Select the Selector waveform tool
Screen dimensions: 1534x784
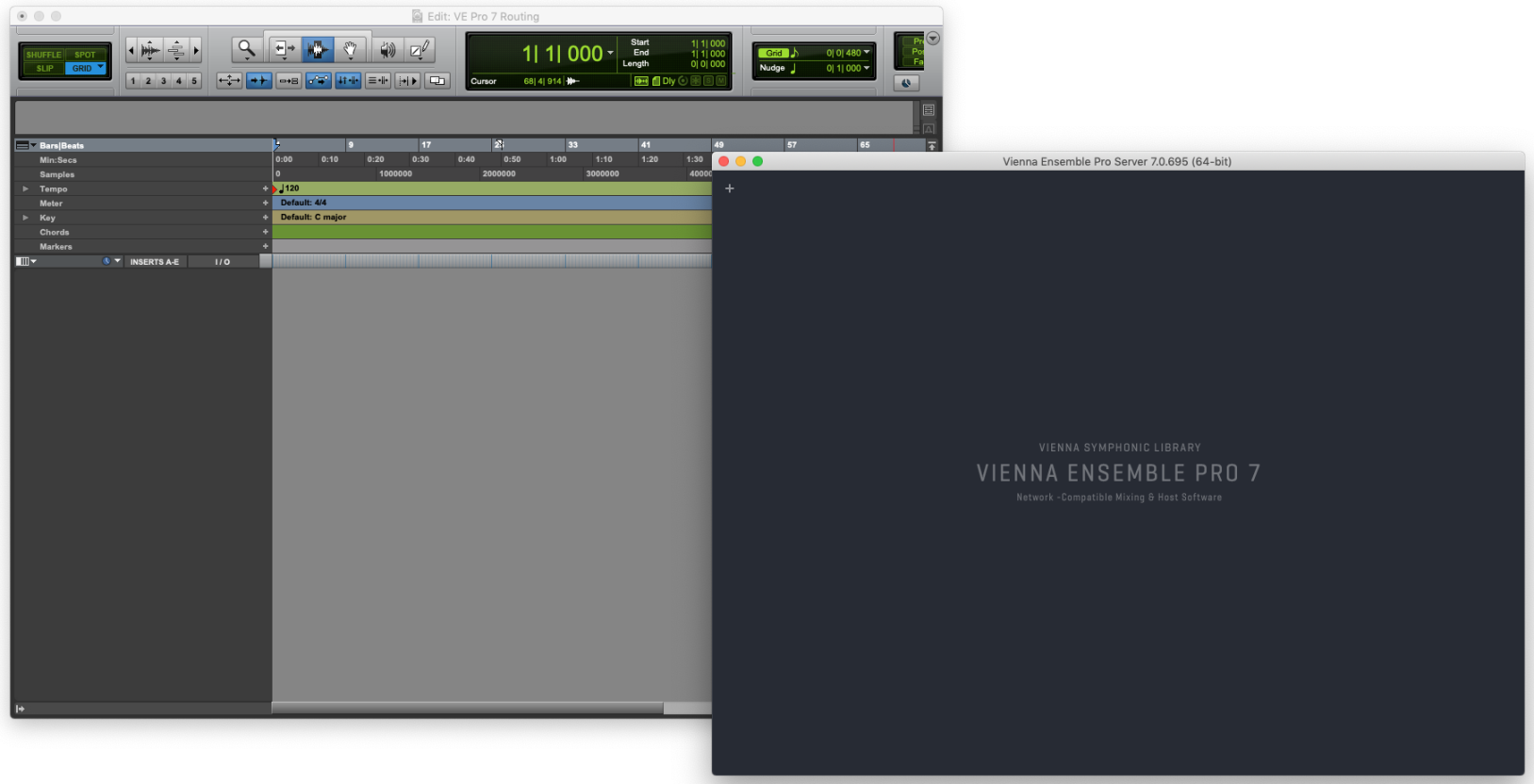coord(318,49)
